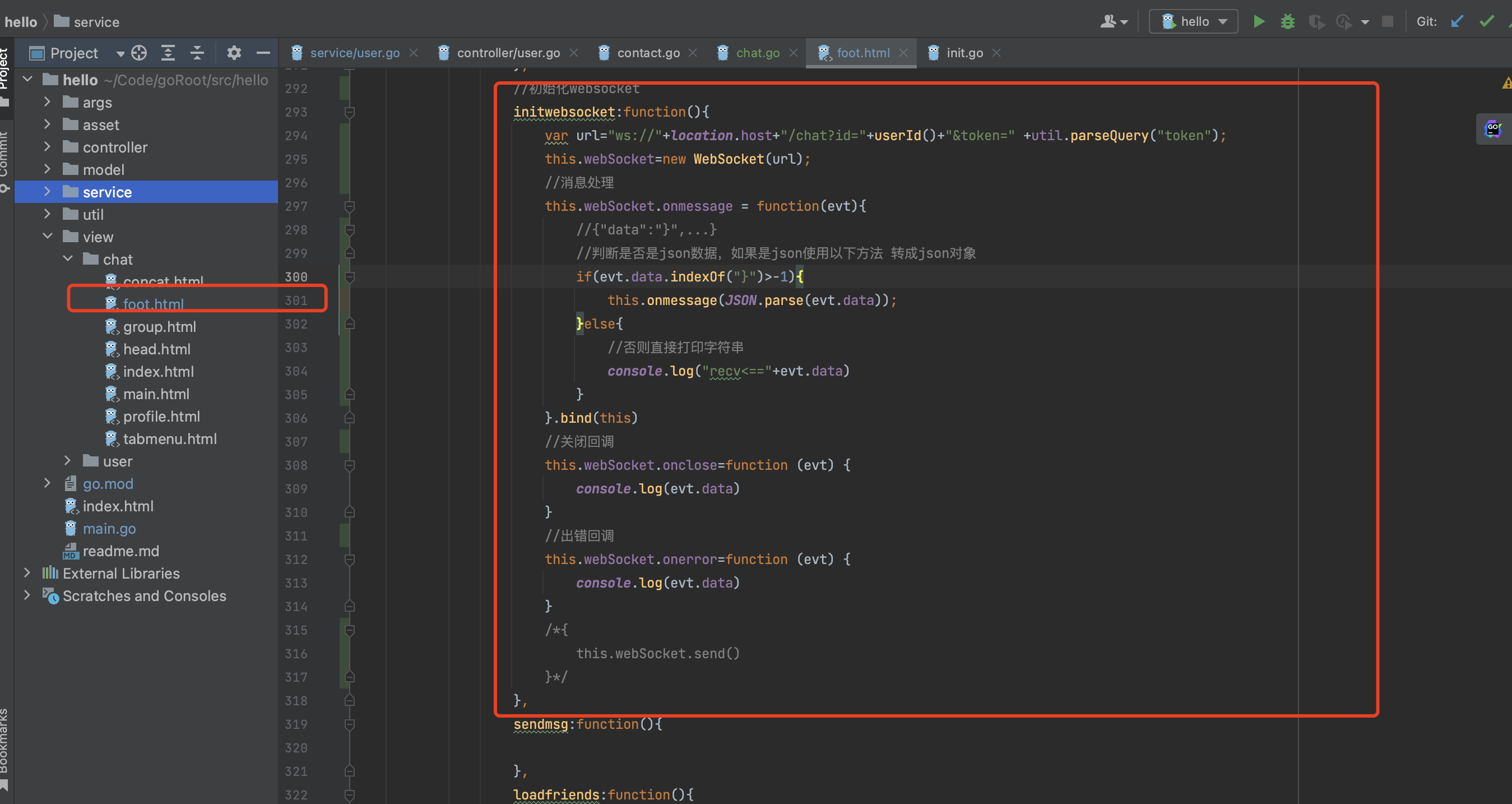Run with coverage icon in toolbar
The image size is (1512, 804).
click(1316, 22)
